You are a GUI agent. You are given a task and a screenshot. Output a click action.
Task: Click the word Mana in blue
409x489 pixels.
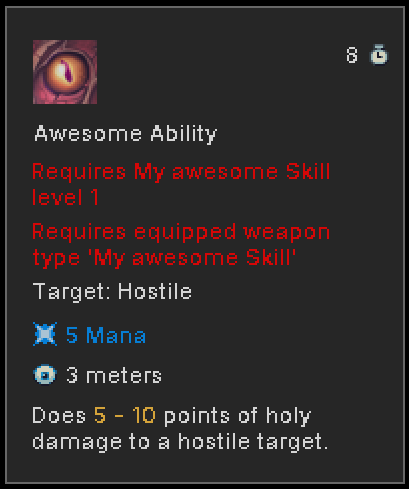pyautogui.click(x=116, y=335)
